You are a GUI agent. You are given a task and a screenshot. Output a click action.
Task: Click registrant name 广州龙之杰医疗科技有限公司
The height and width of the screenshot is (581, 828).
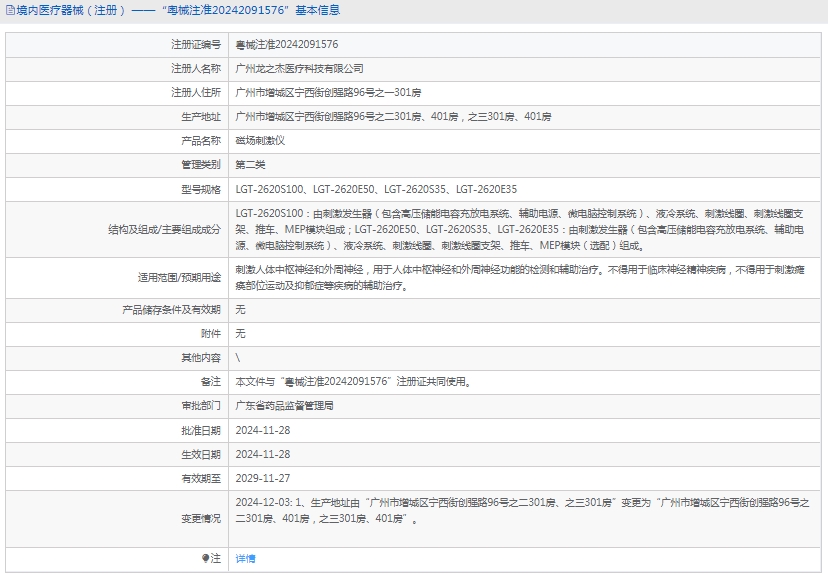(x=299, y=69)
